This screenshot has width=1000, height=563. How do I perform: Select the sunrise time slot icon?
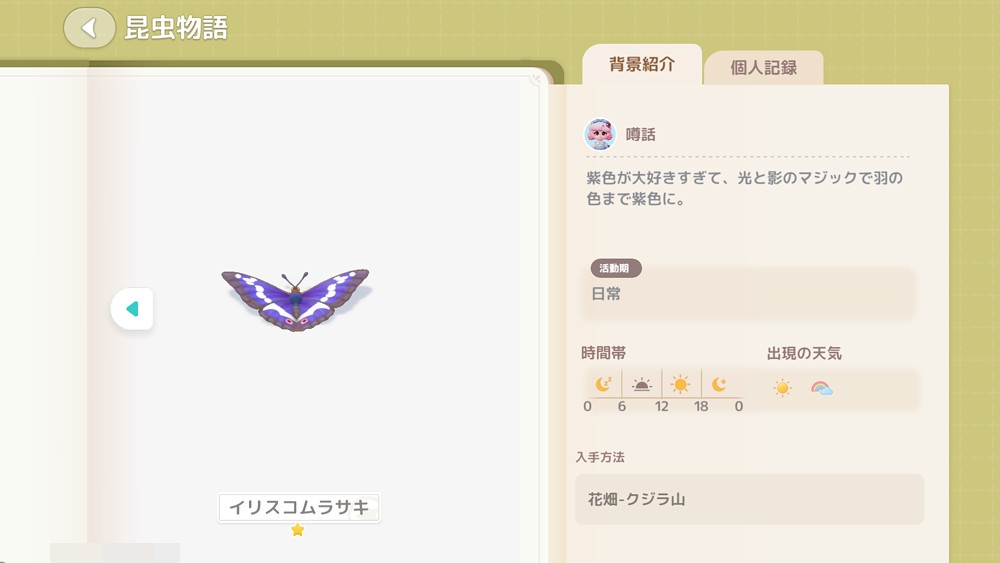[x=642, y=384]
